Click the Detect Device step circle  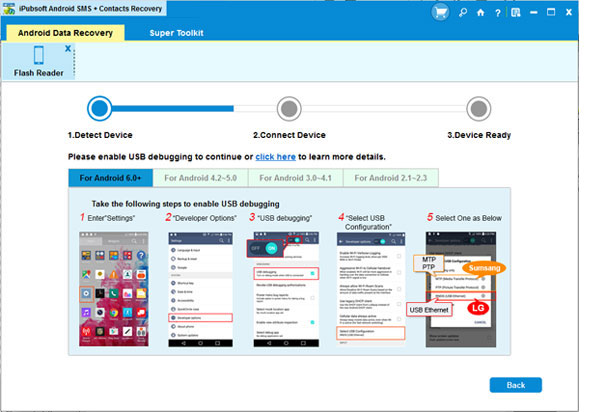pos(99,108)
